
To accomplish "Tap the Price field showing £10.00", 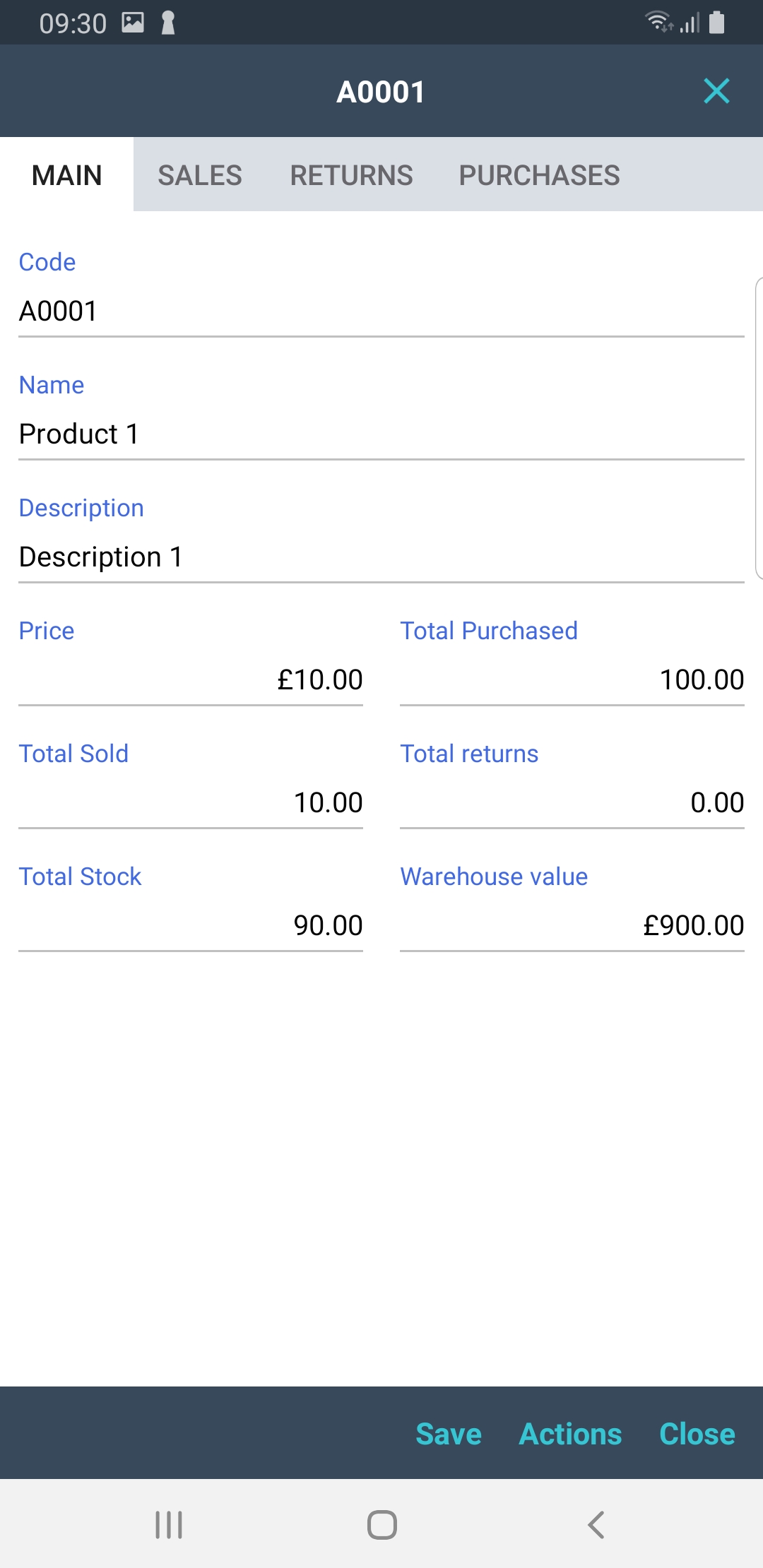I will click(191, 680).
